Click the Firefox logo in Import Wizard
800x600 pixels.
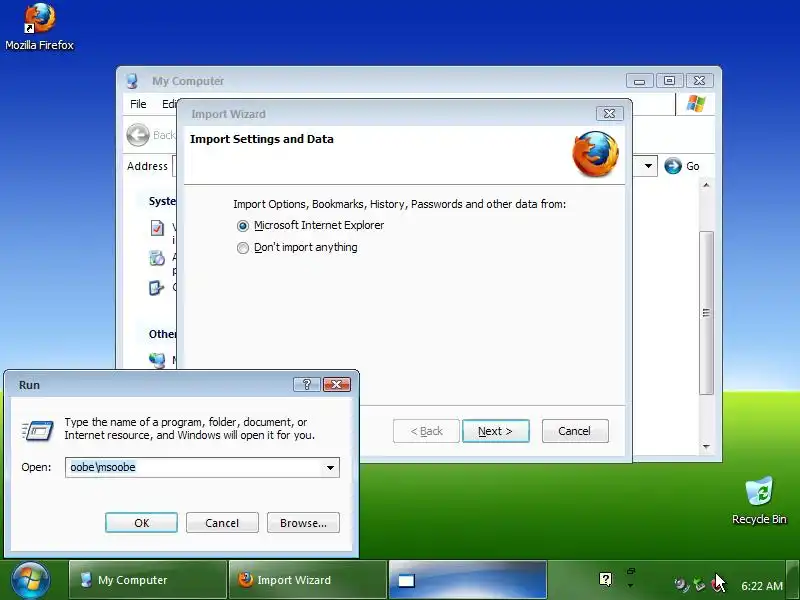tap(595, 154)
